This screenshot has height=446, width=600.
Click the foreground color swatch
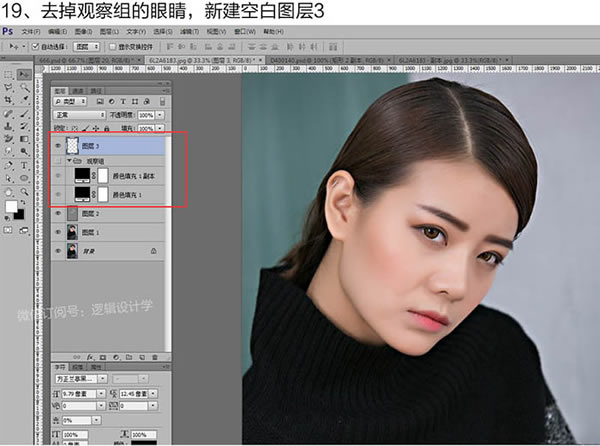pos(11,207)
